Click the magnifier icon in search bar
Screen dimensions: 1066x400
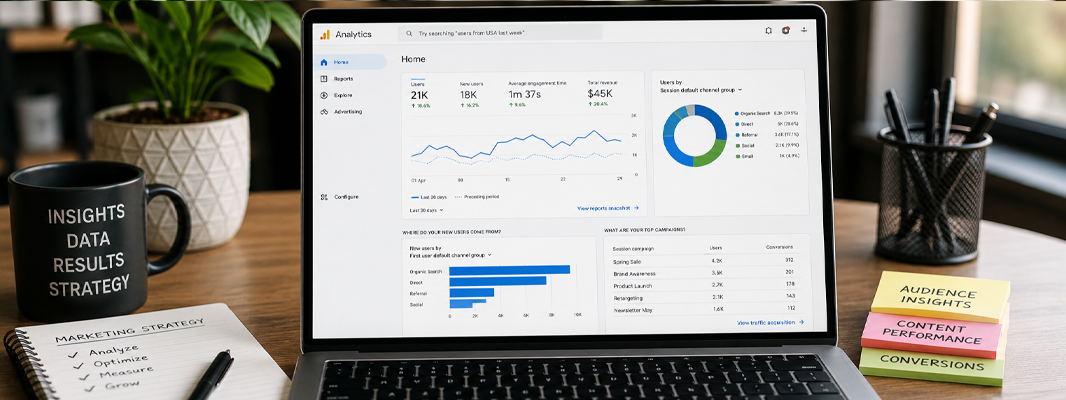pos(409,33)
